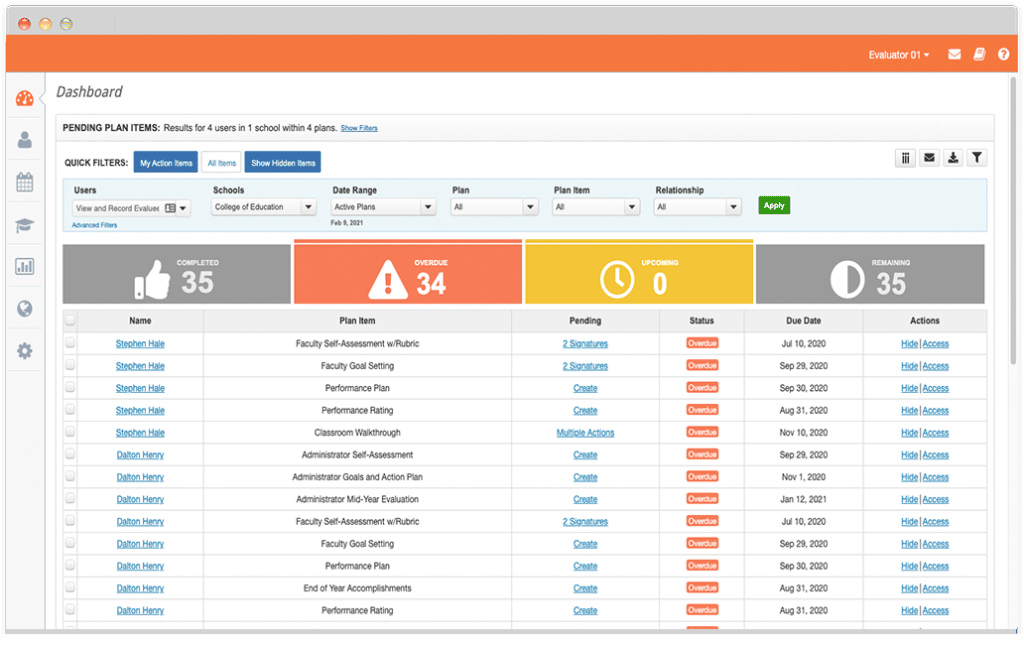Viewport: 1024px width, 647px height.
Task: Click the download export icon above the table
Action: coord(953,157)
